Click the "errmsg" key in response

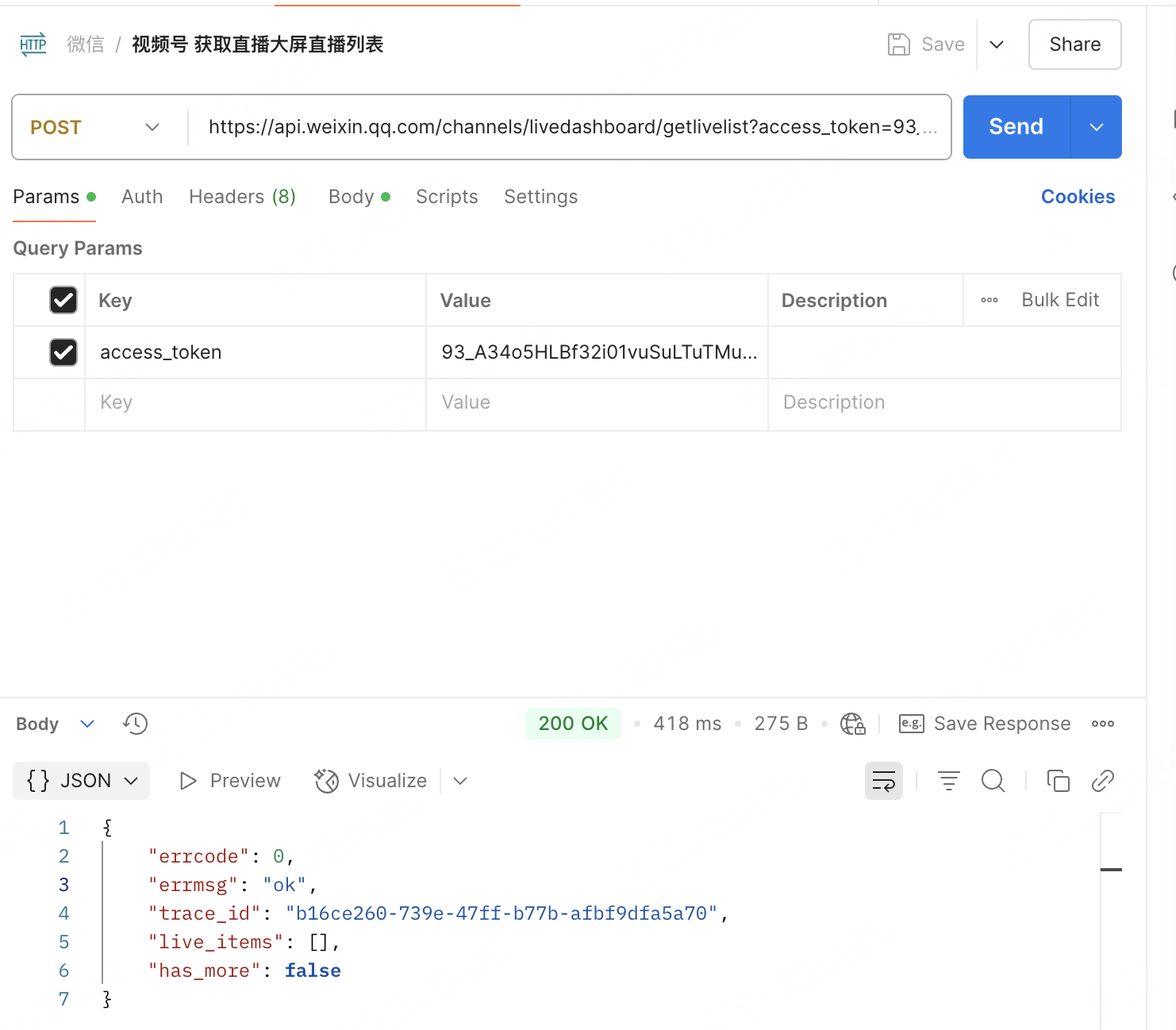click(194, 886)
